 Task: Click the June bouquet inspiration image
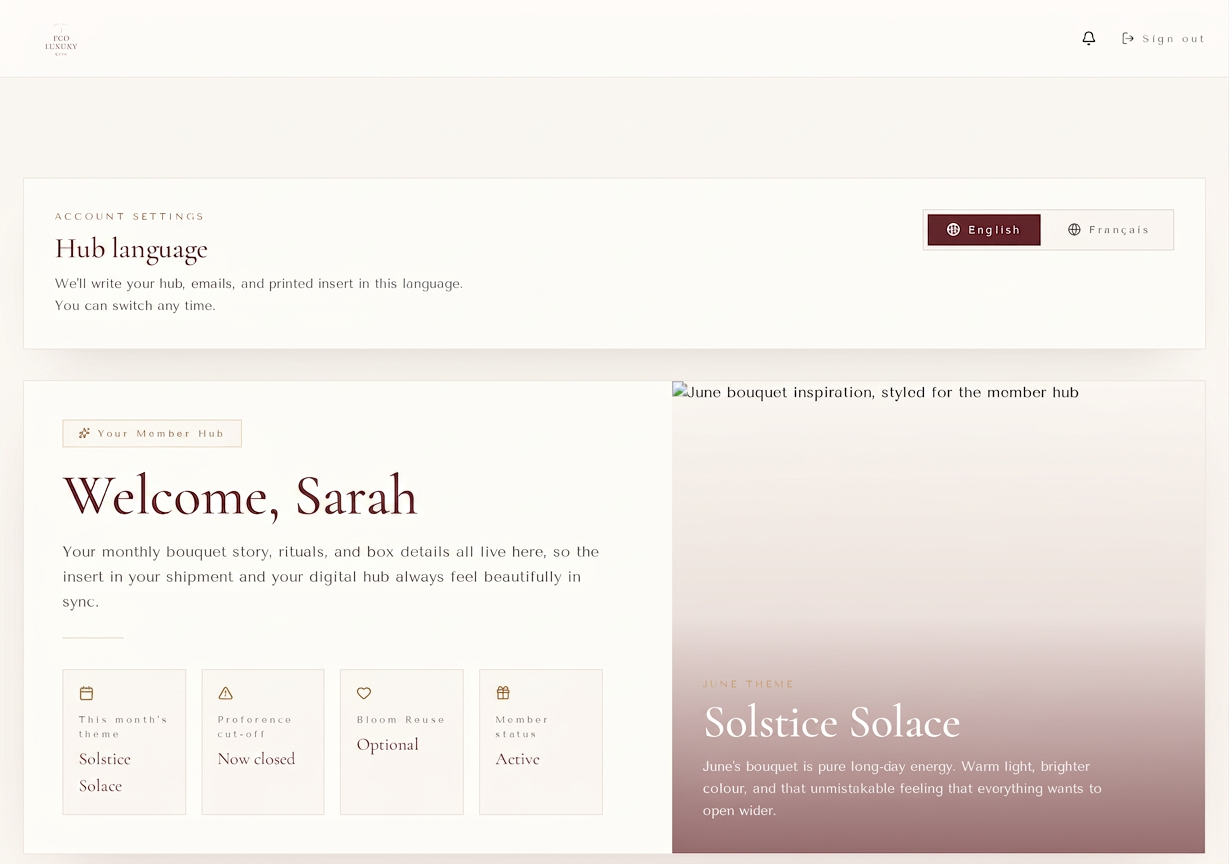pos(938,617)
